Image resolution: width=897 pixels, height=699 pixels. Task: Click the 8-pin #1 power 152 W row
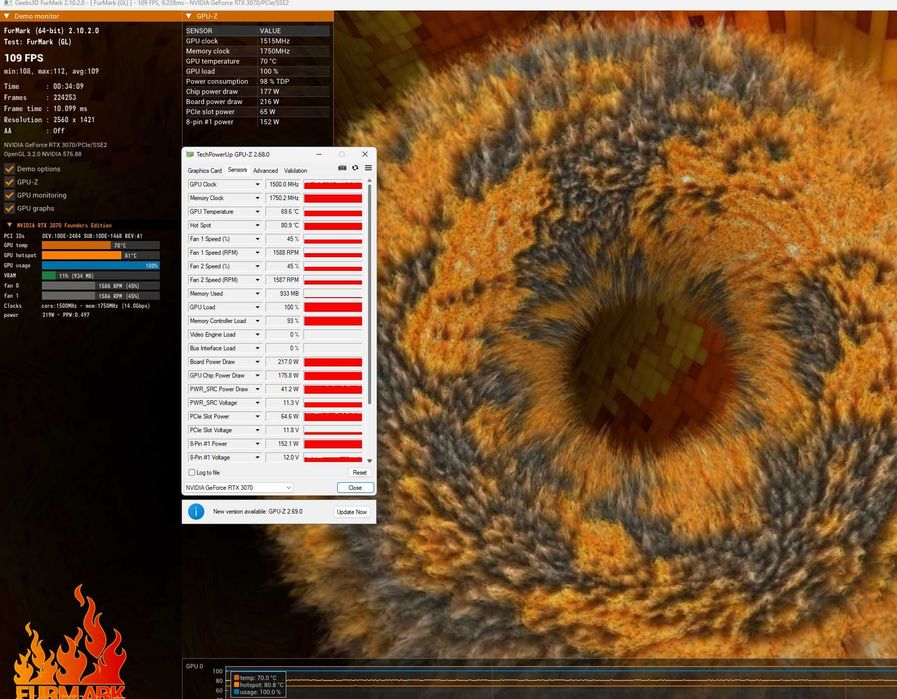257,122
